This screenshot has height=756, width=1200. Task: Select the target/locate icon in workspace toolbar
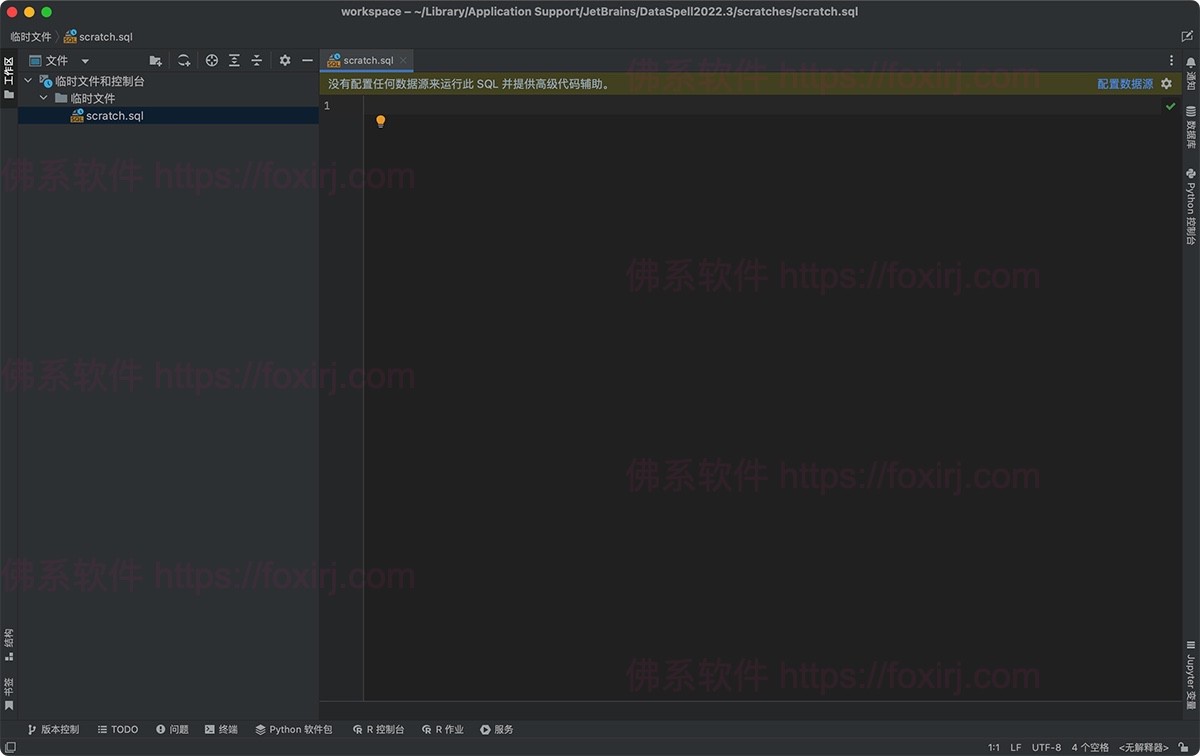pyautogui.click(x=212, y=60)
